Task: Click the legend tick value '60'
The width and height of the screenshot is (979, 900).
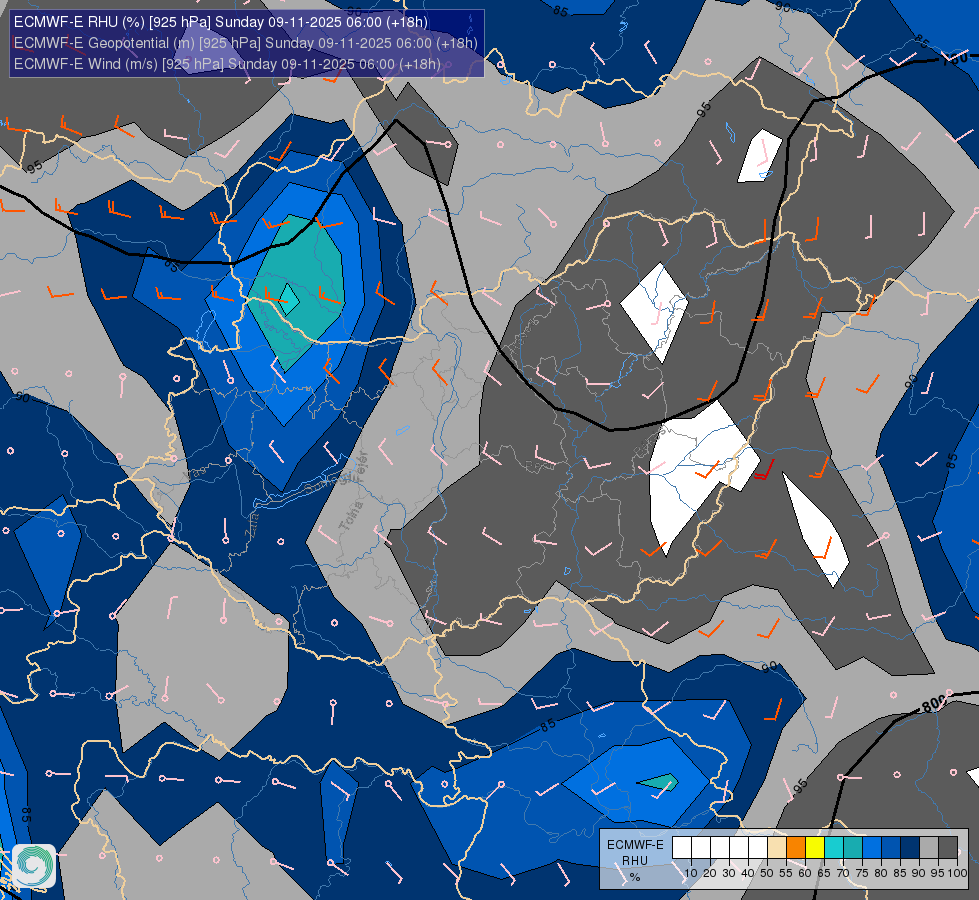Action: click(x=805, y=873)
